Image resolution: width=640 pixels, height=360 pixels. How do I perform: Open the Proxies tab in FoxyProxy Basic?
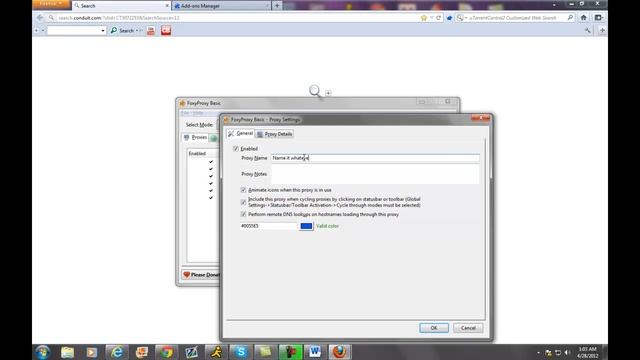click(196, 138)
